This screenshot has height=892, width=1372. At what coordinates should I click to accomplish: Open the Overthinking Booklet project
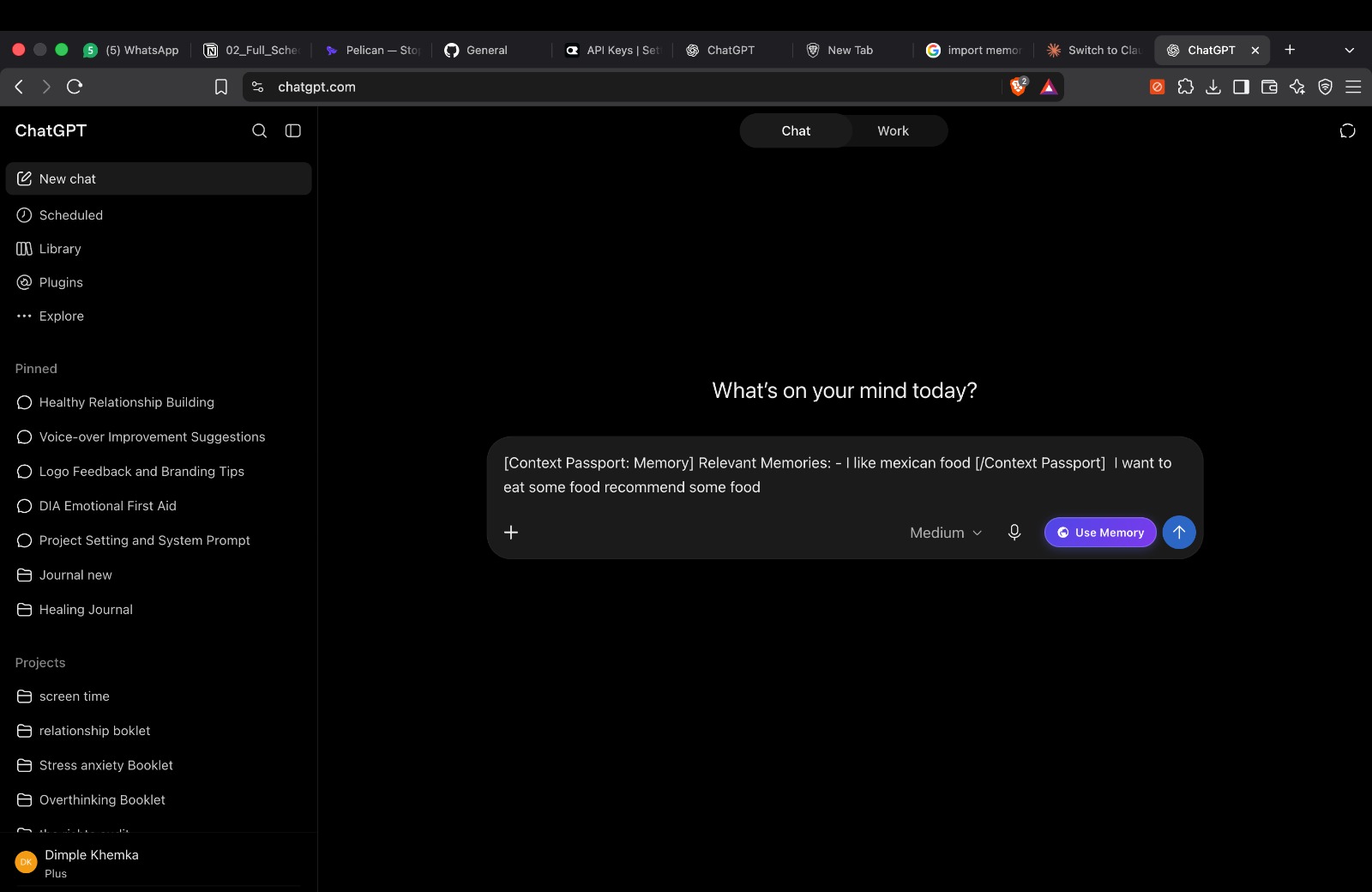159,799
